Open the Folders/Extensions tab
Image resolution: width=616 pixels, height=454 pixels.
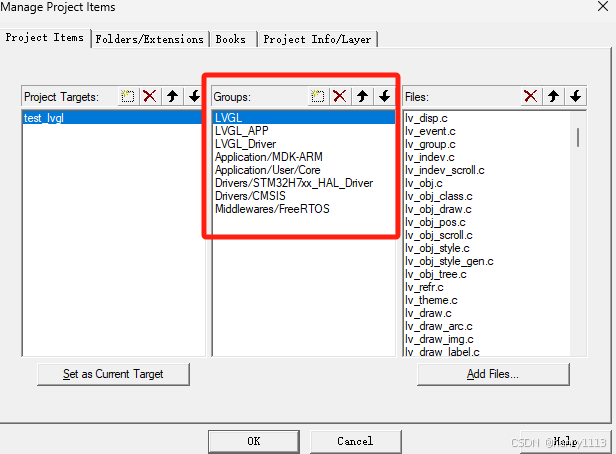pyautogui.click(x=150, y=39)
